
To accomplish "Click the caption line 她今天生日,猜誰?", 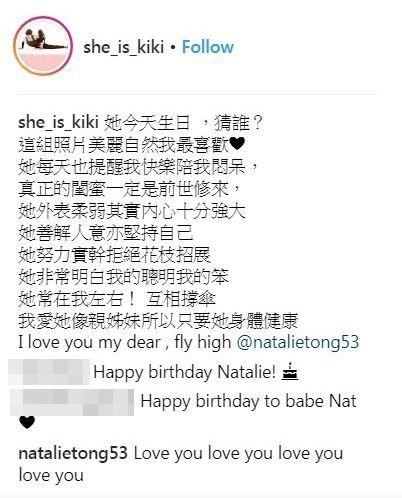I will click(x=183, y=122).
